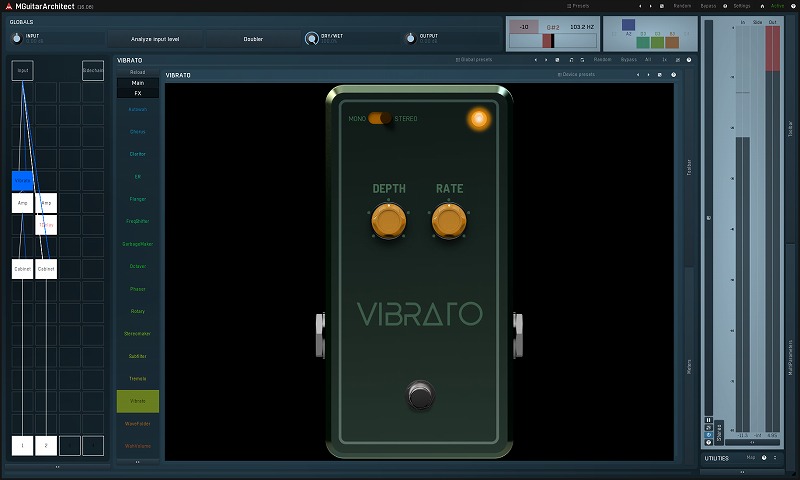Viewport: 800px width, 480px height.
Task: Toggle the Mono/Stereo switch on pedal
Action: pos(380,118)
